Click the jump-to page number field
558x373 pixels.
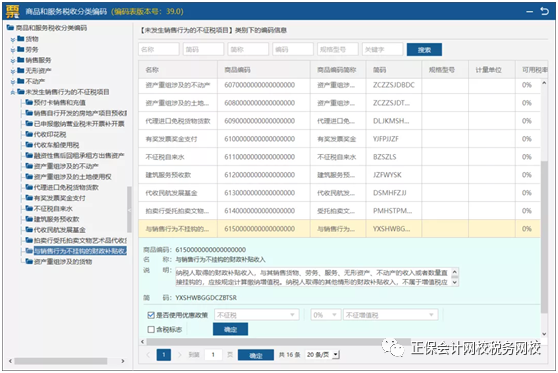[213, 354]
